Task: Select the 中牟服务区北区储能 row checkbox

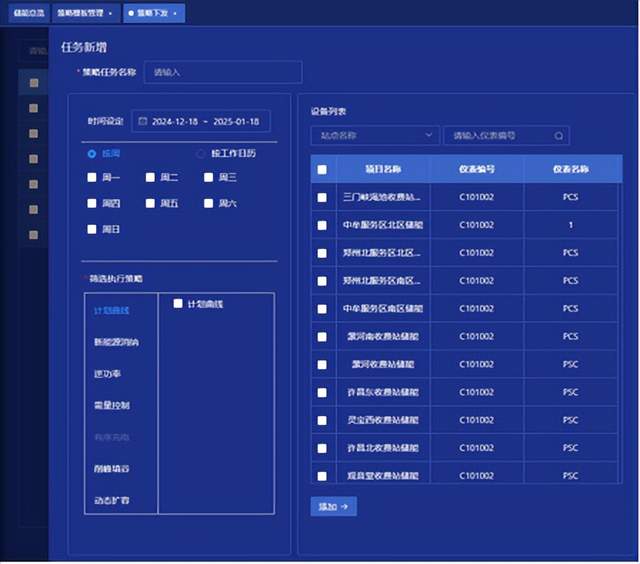Action: tap(322, 225)
